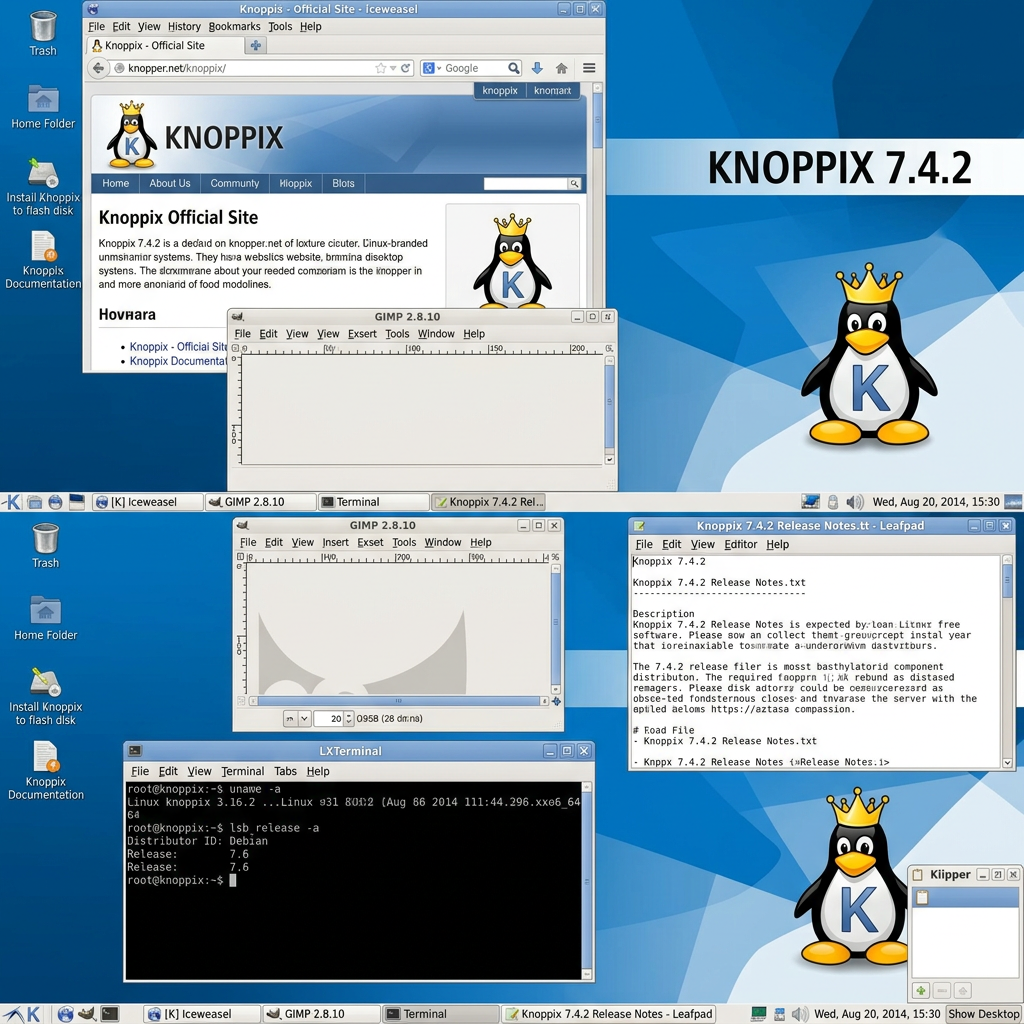Go back in Iceweasel browser
This screenshot has width=1024, height=1024.
[98, 68]
